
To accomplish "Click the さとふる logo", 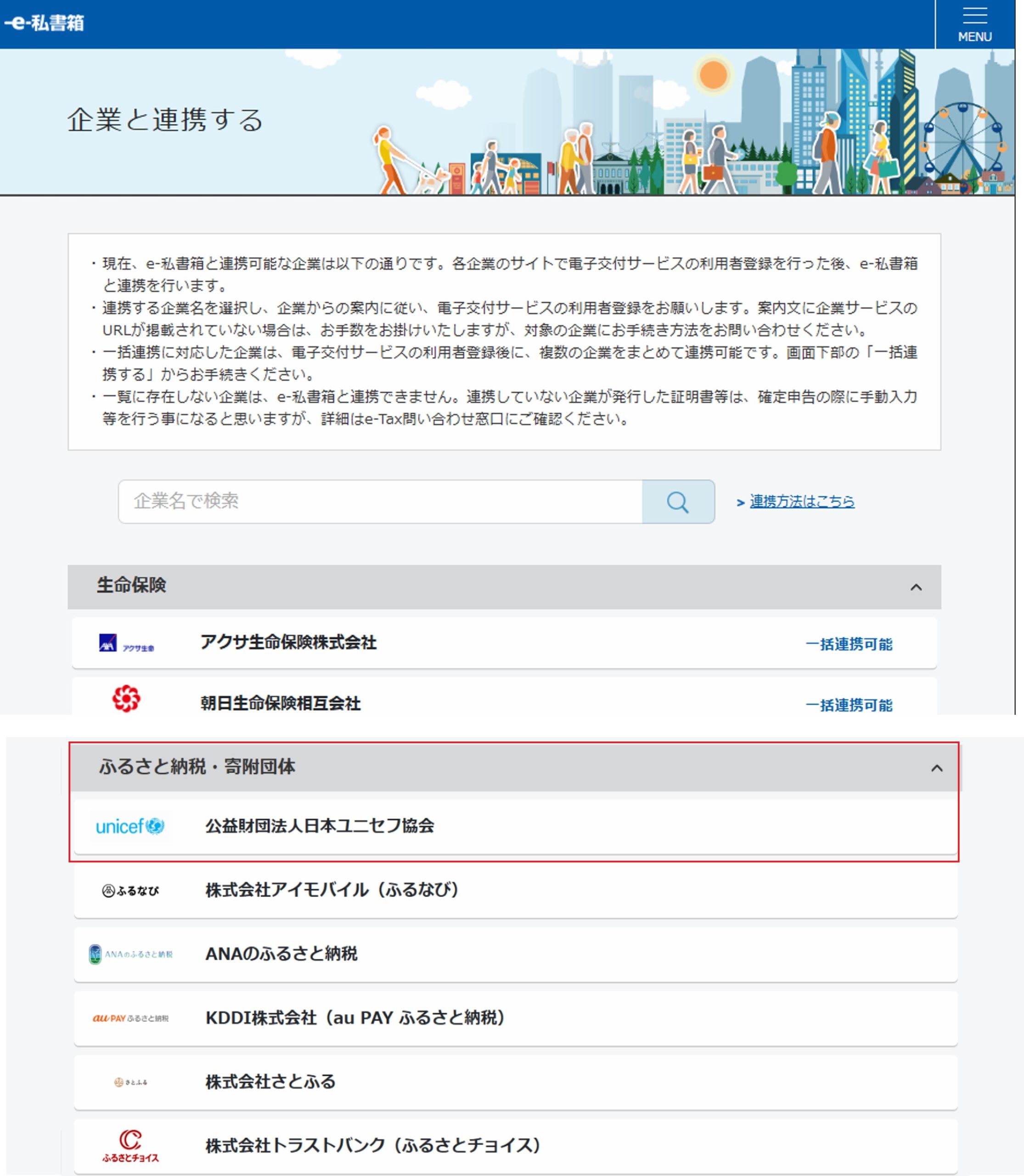I will [x=130, y=1082].
